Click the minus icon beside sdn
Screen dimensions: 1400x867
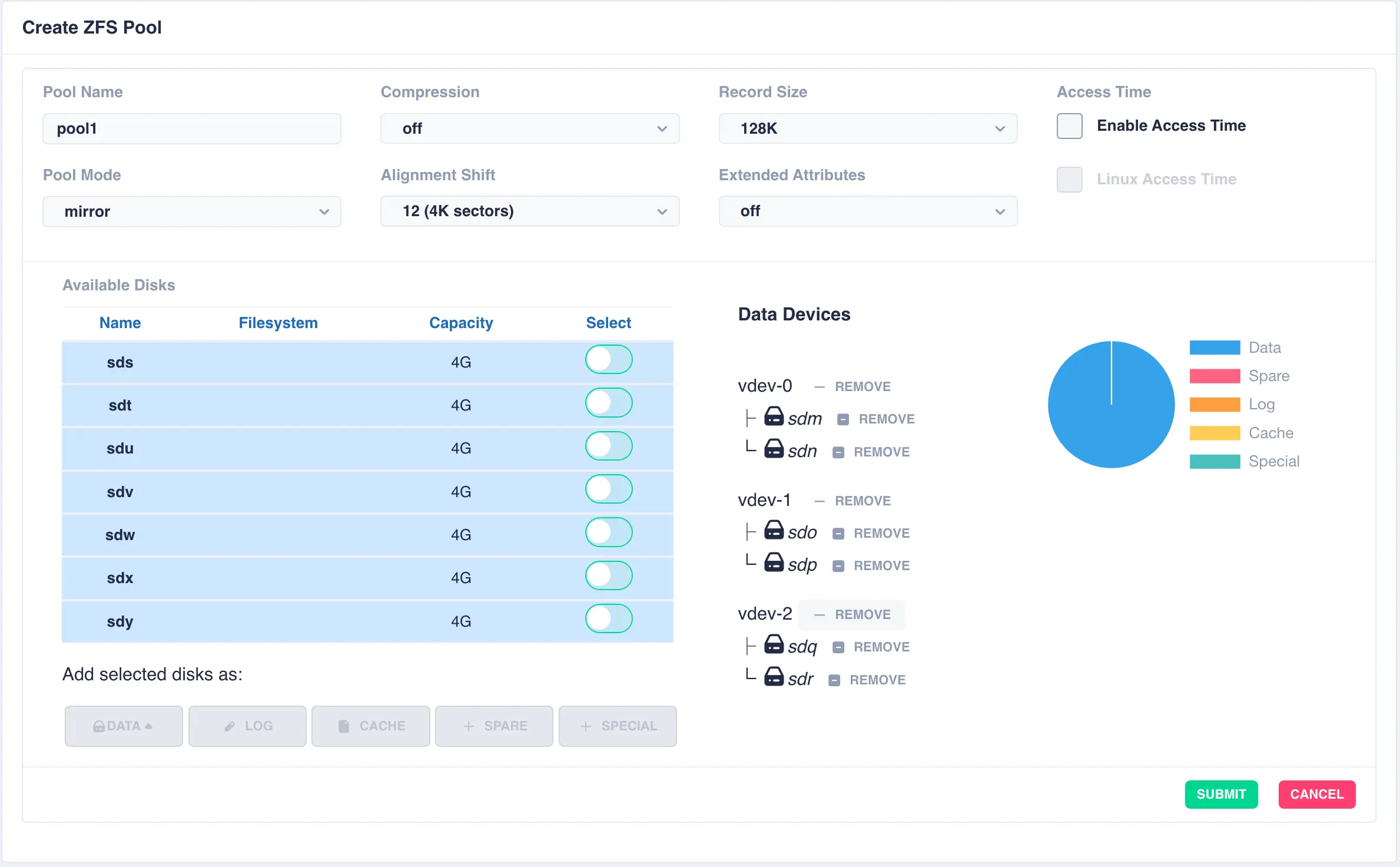click(x=838, y=452)
